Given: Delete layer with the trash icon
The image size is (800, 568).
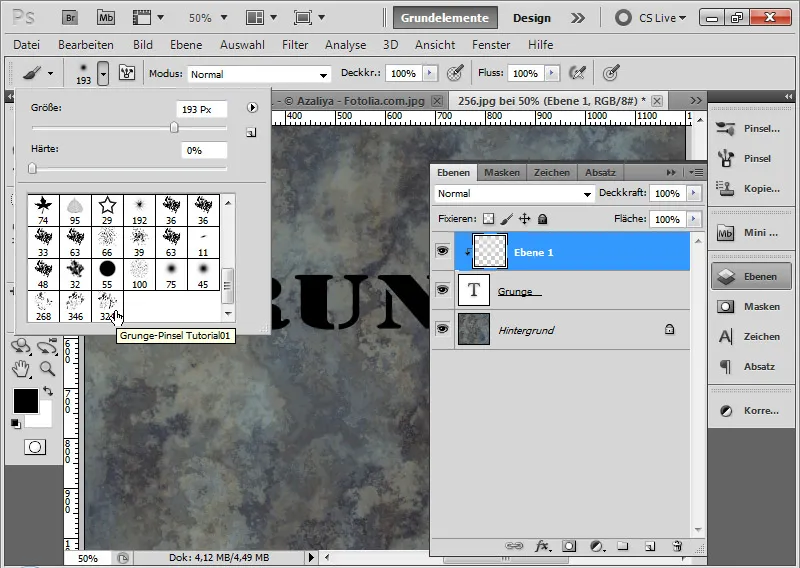Looking at the screenshot, I should click(x=677, y=546).
